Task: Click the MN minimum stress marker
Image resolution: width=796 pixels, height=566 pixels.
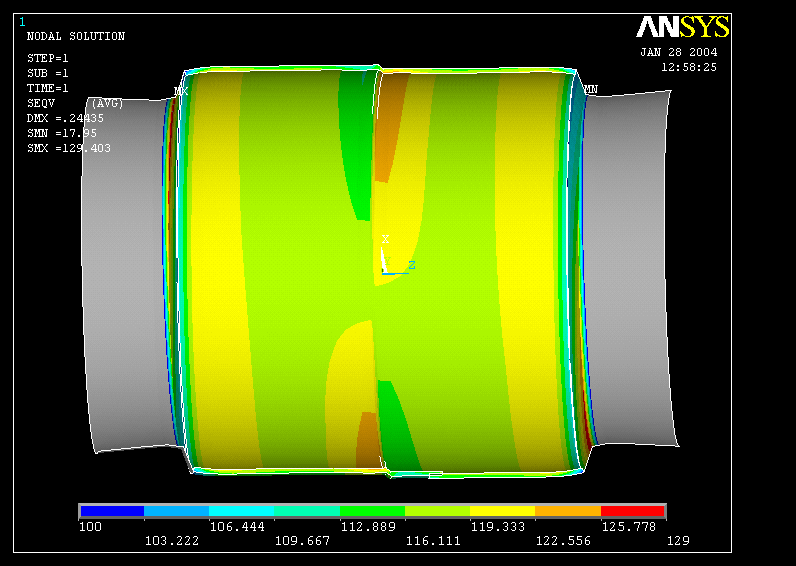Action: 590,90
